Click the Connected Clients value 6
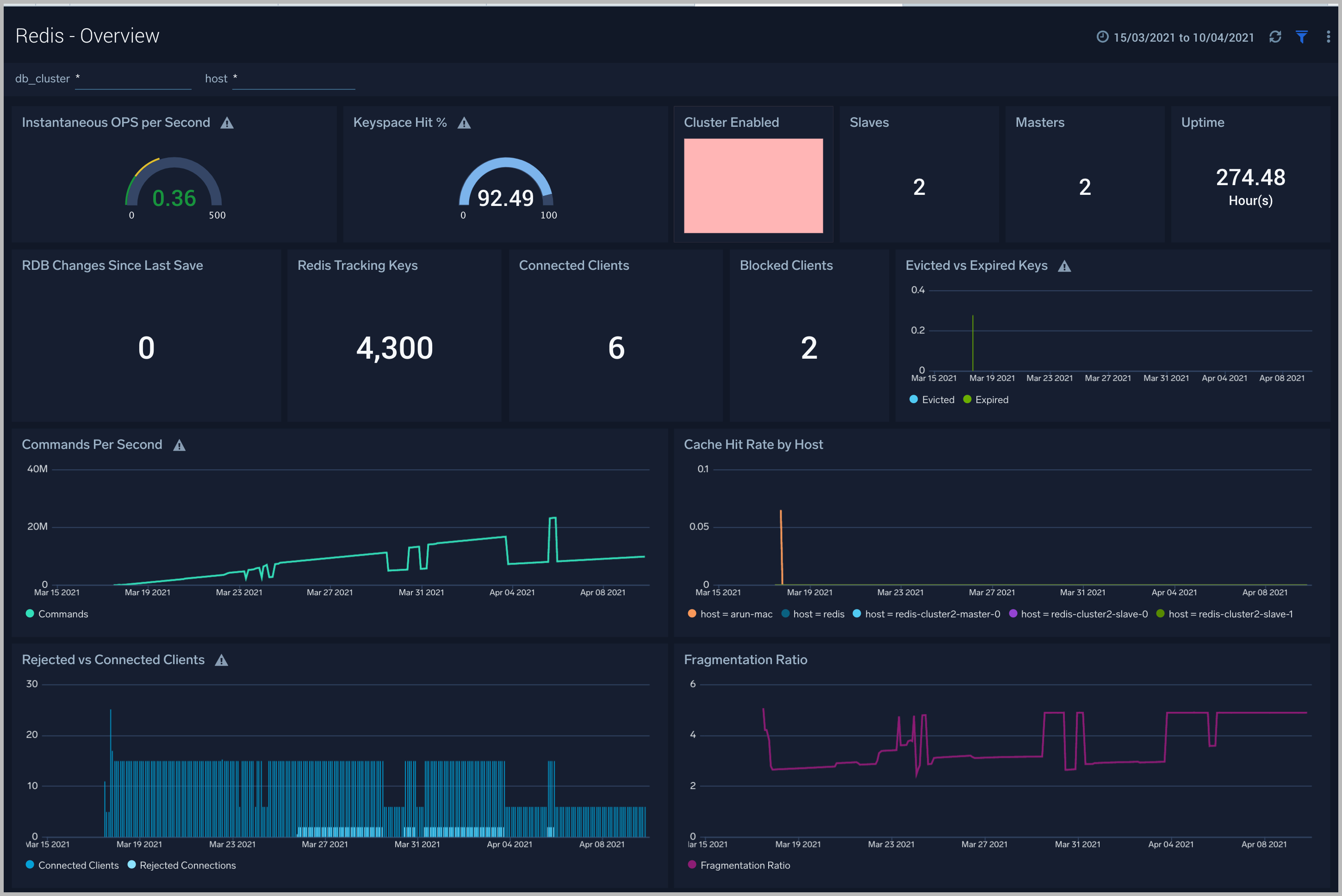Image resolution: width=1342 pixels, height=896 pixels. pos(616,348)
